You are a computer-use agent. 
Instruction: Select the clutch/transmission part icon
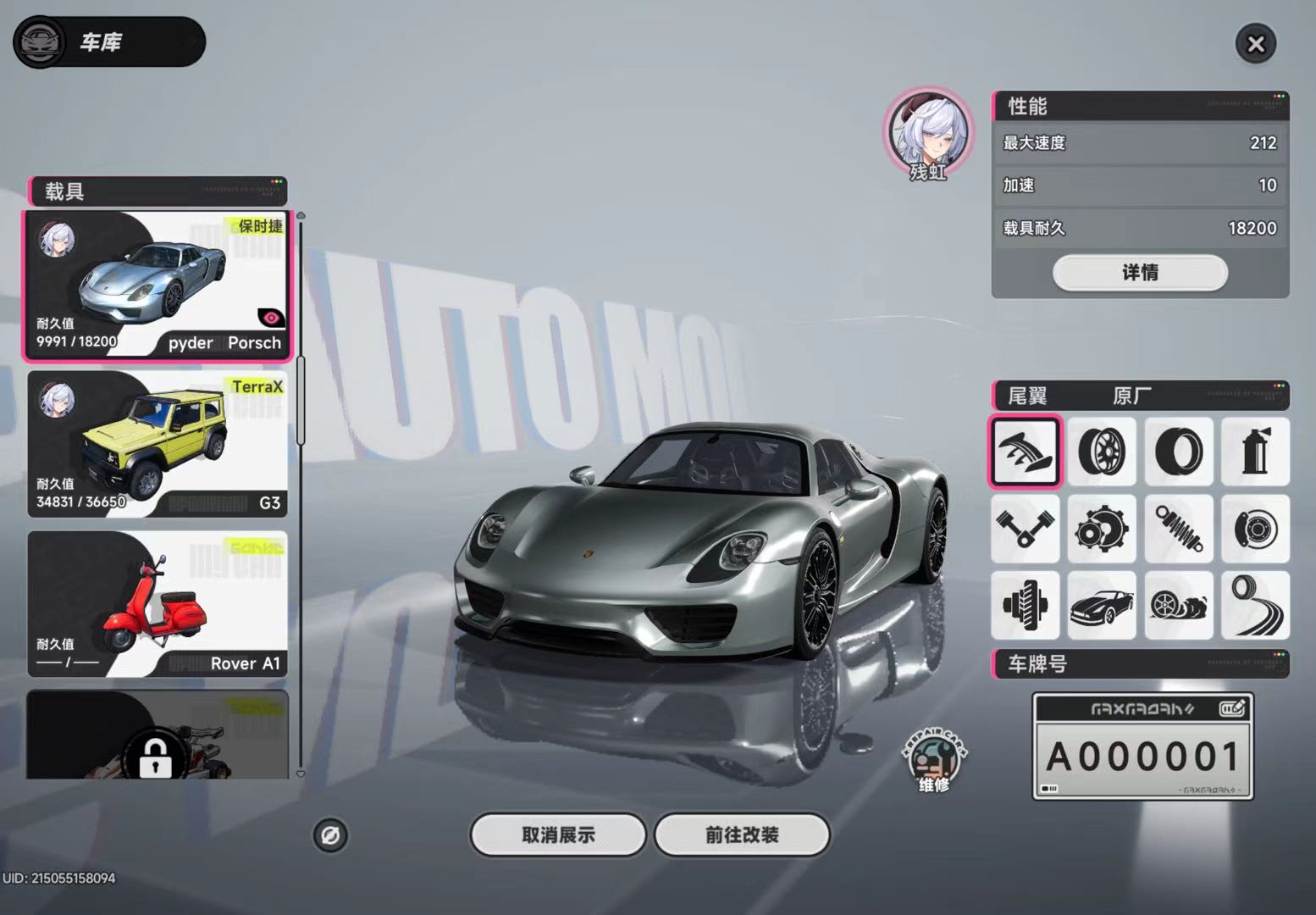1025,605
